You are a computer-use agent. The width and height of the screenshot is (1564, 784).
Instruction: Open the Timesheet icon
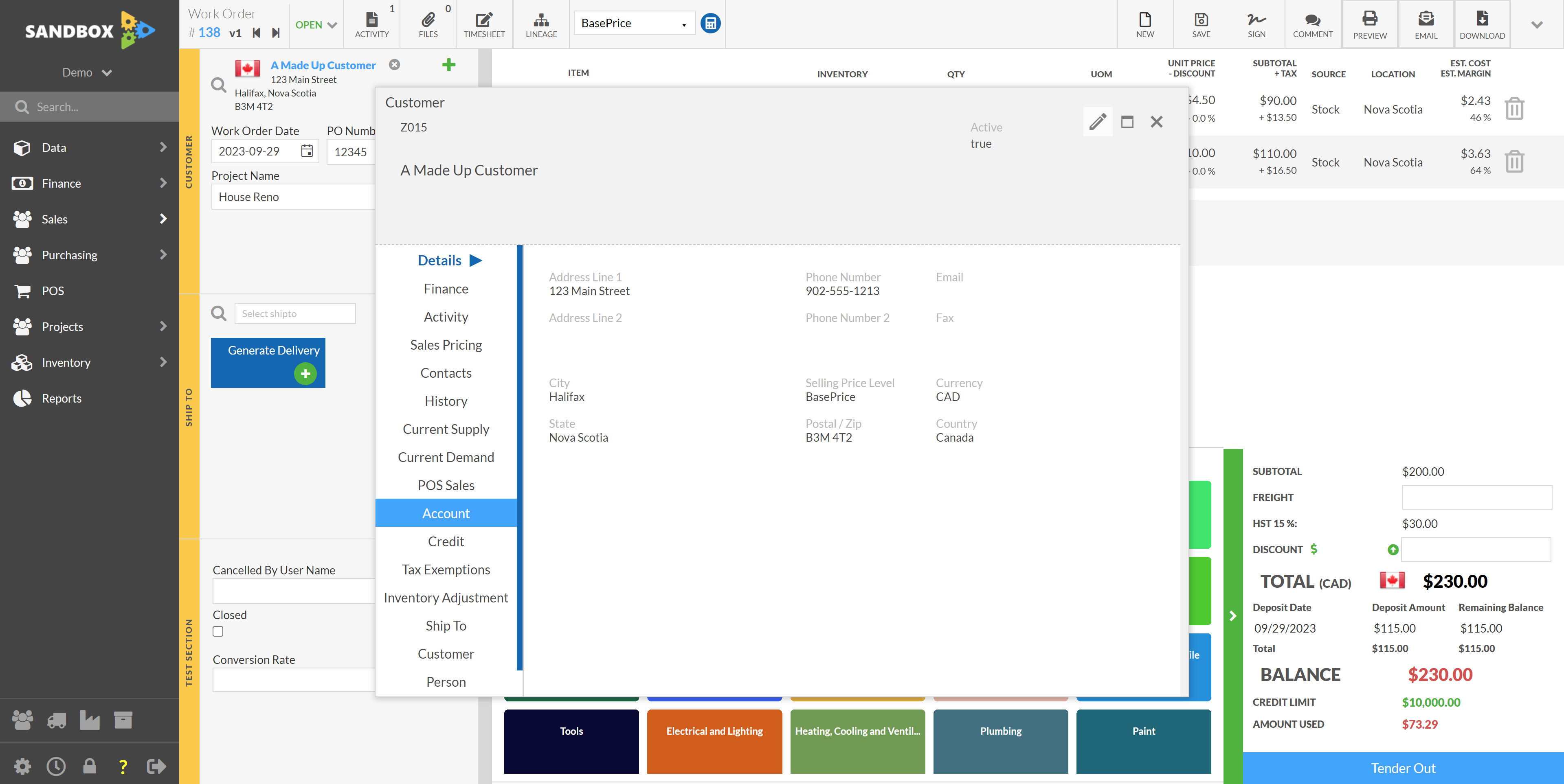484,24
